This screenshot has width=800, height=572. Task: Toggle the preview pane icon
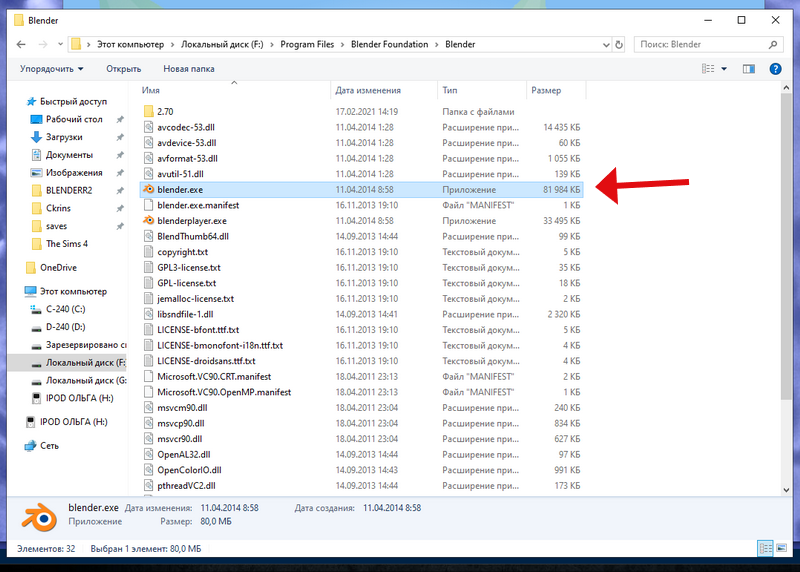click(x=748, y=69)
